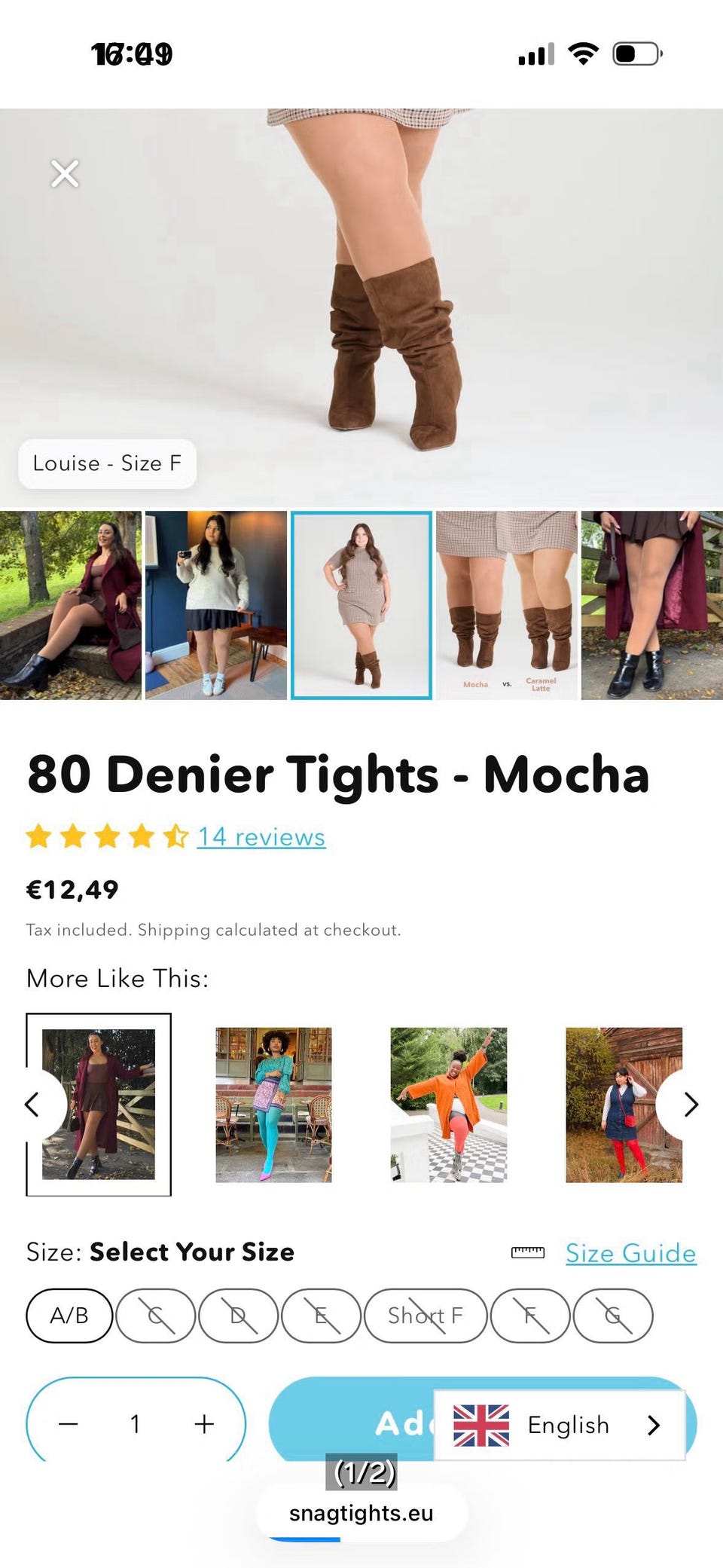Click the plus quantity icon
This screenshot has height=1568, width=723.
tap(204, 1424)
